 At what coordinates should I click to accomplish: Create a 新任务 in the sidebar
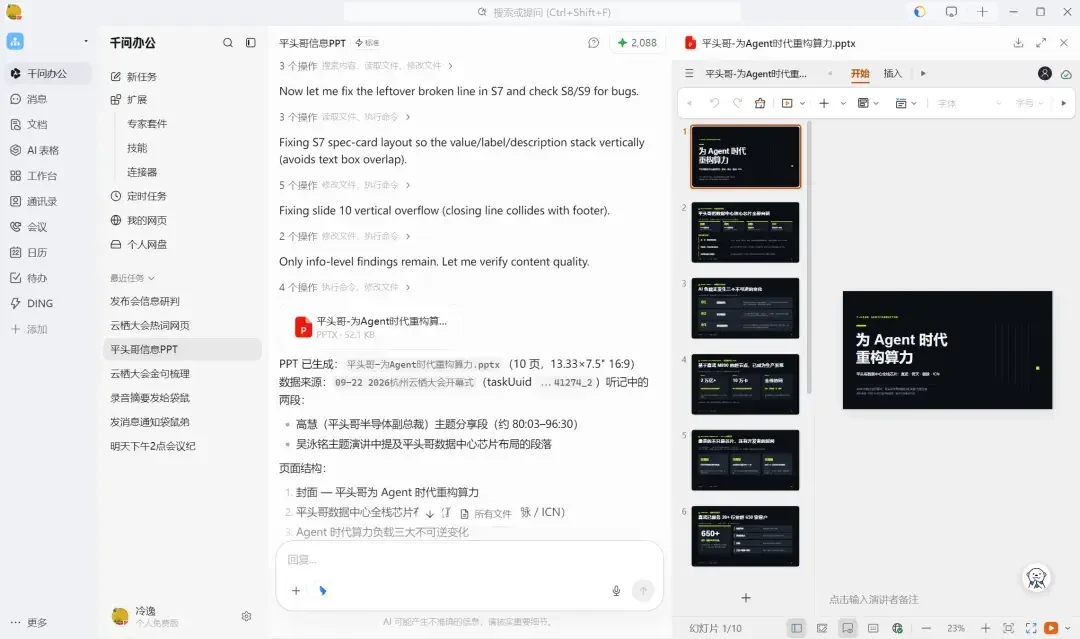[134, 76]
